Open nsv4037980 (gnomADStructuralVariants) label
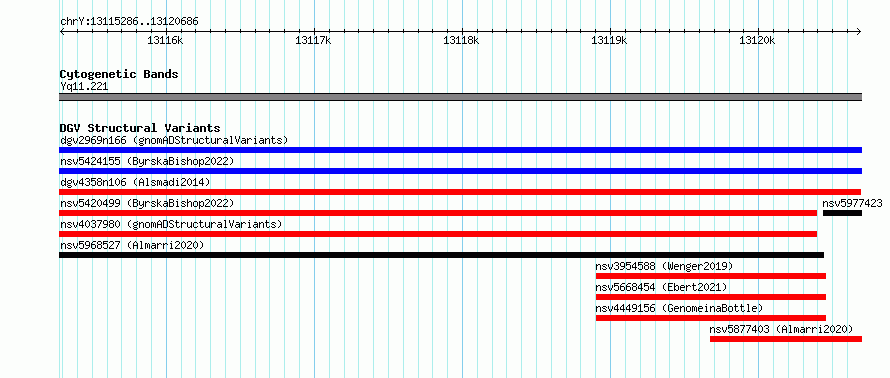The image size is (890, 378). [171, 224]
